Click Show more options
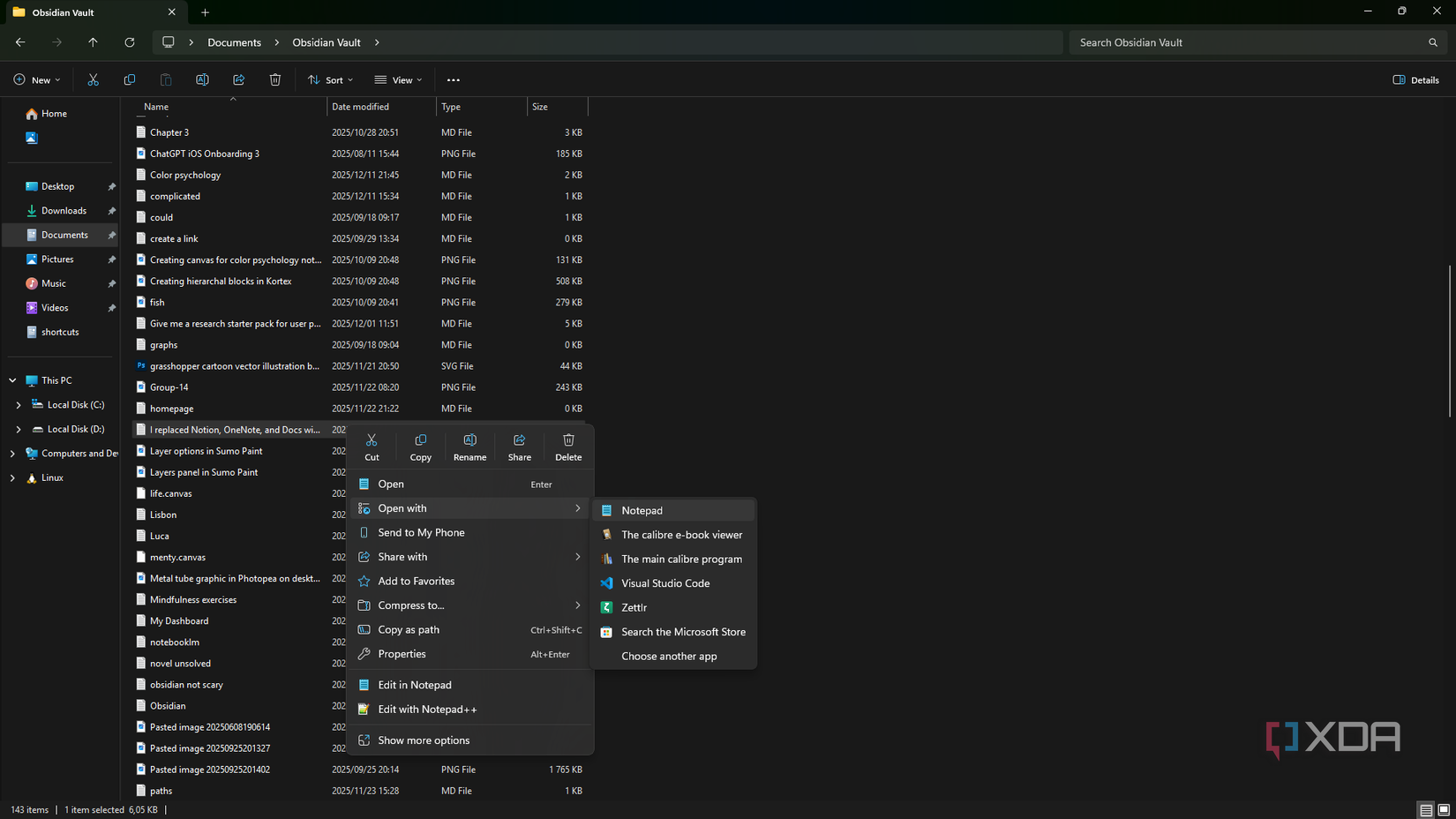The image size is (1456, 819). click(x=424, y=740)
